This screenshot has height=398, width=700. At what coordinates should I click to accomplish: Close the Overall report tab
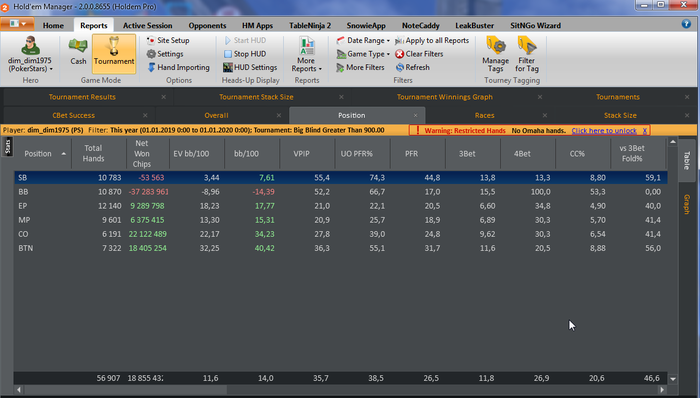click(x=279, y=115)
